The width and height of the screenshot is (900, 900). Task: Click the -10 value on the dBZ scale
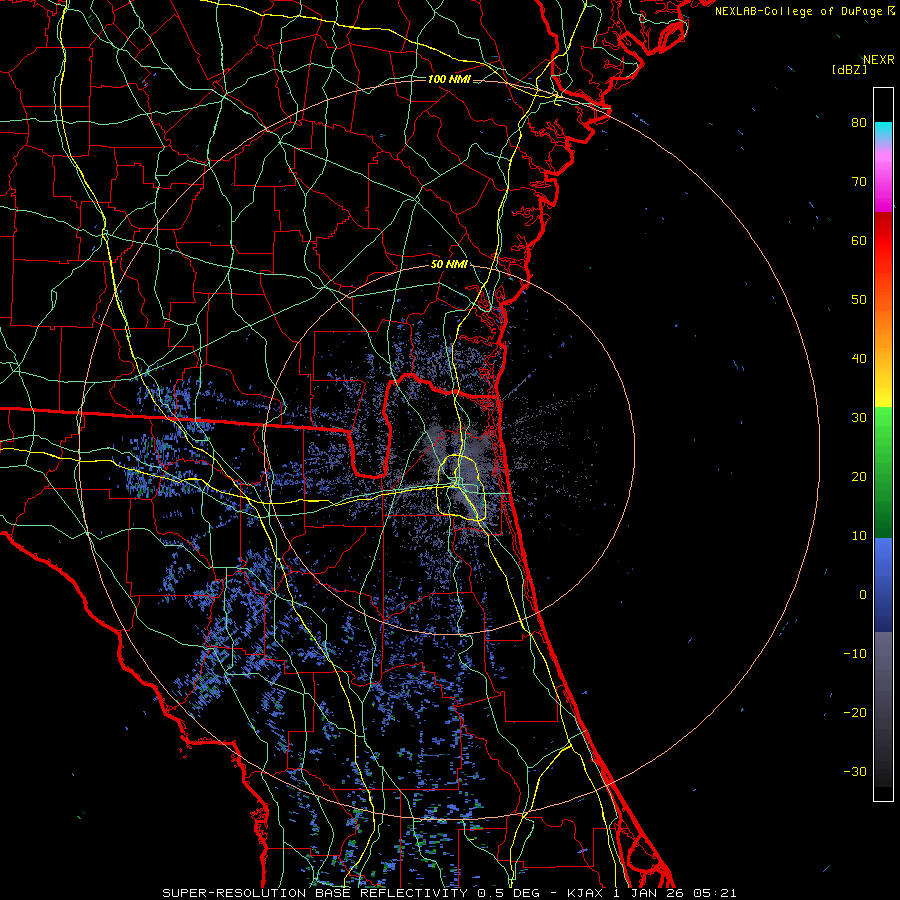855,654
